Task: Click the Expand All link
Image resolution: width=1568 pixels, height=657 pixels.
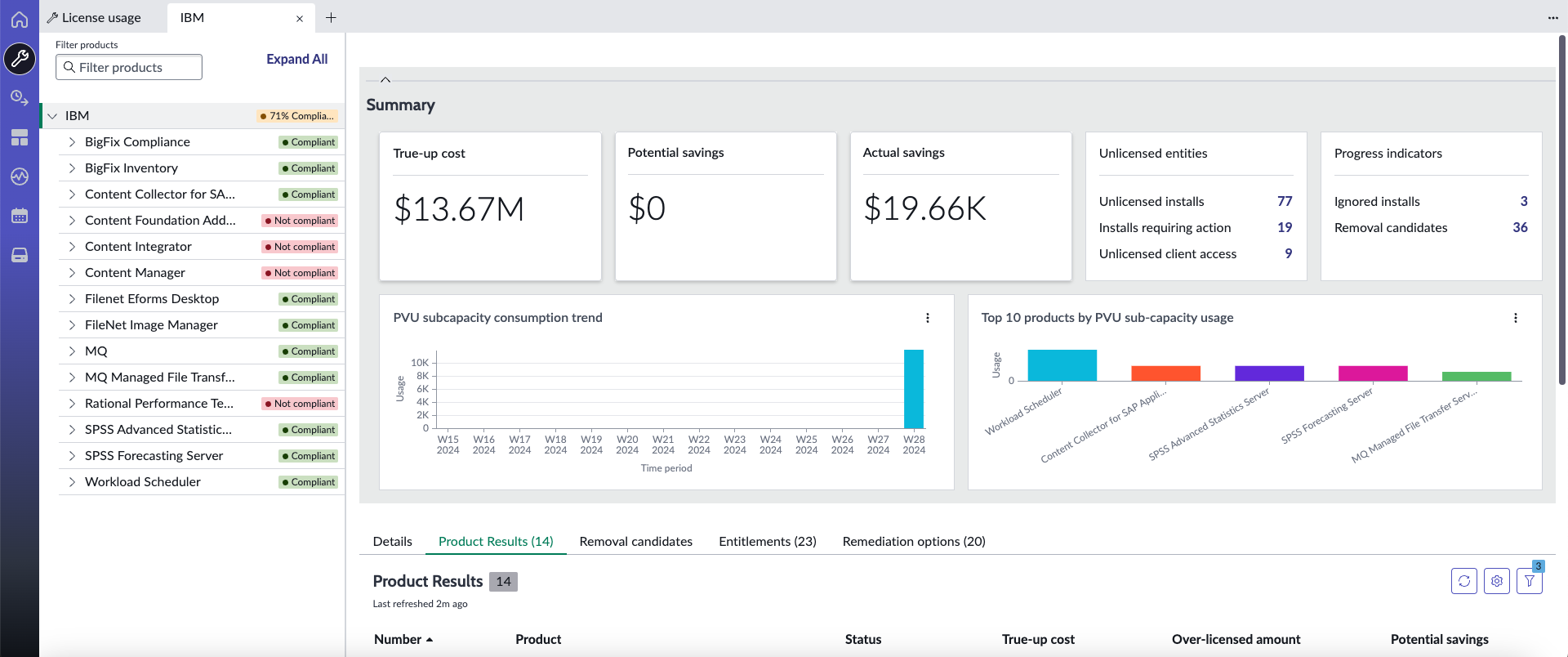Action: tap(297, 59)
